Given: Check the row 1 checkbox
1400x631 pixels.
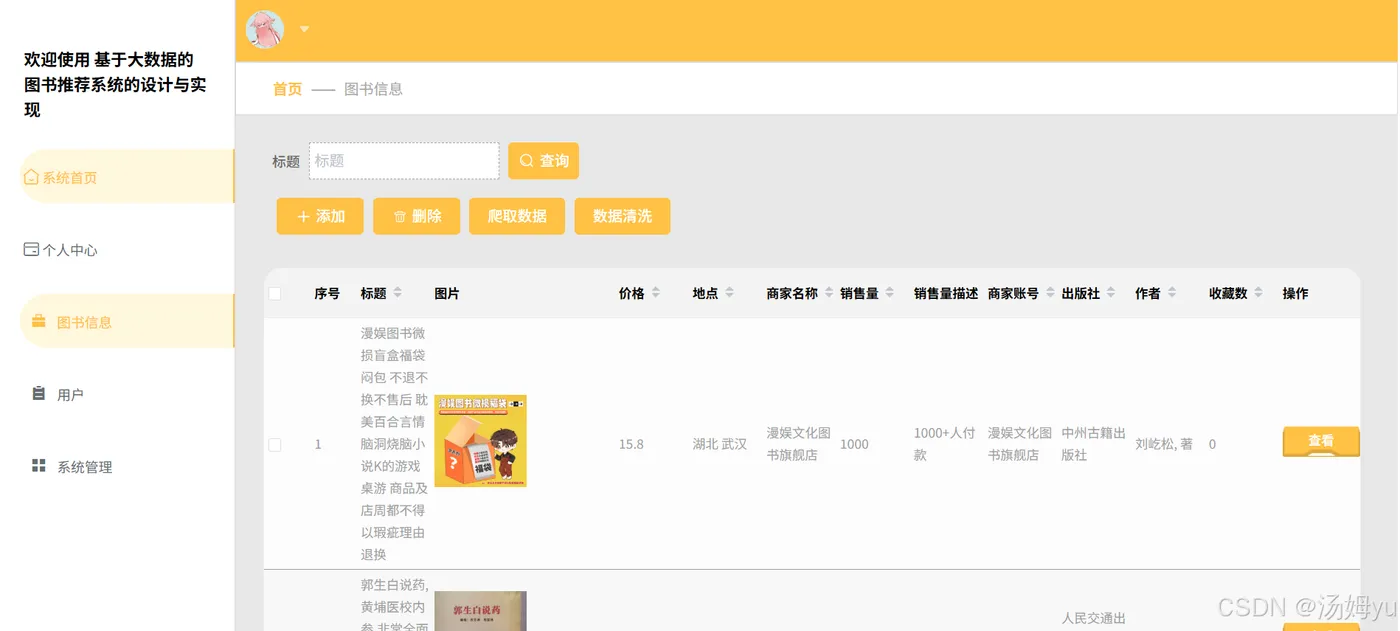Looking at the screenshot, I should (x=275, y=444).
